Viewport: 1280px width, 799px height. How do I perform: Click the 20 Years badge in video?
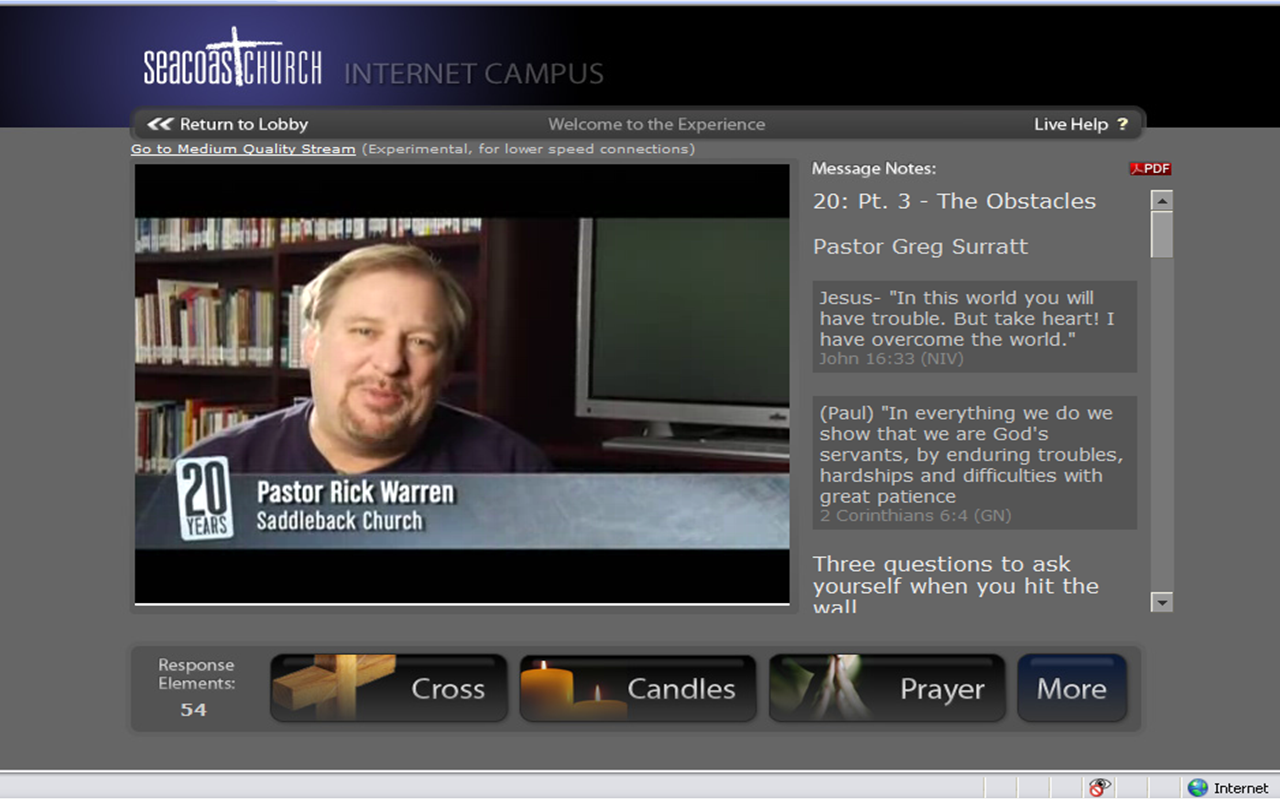(205, 497)
